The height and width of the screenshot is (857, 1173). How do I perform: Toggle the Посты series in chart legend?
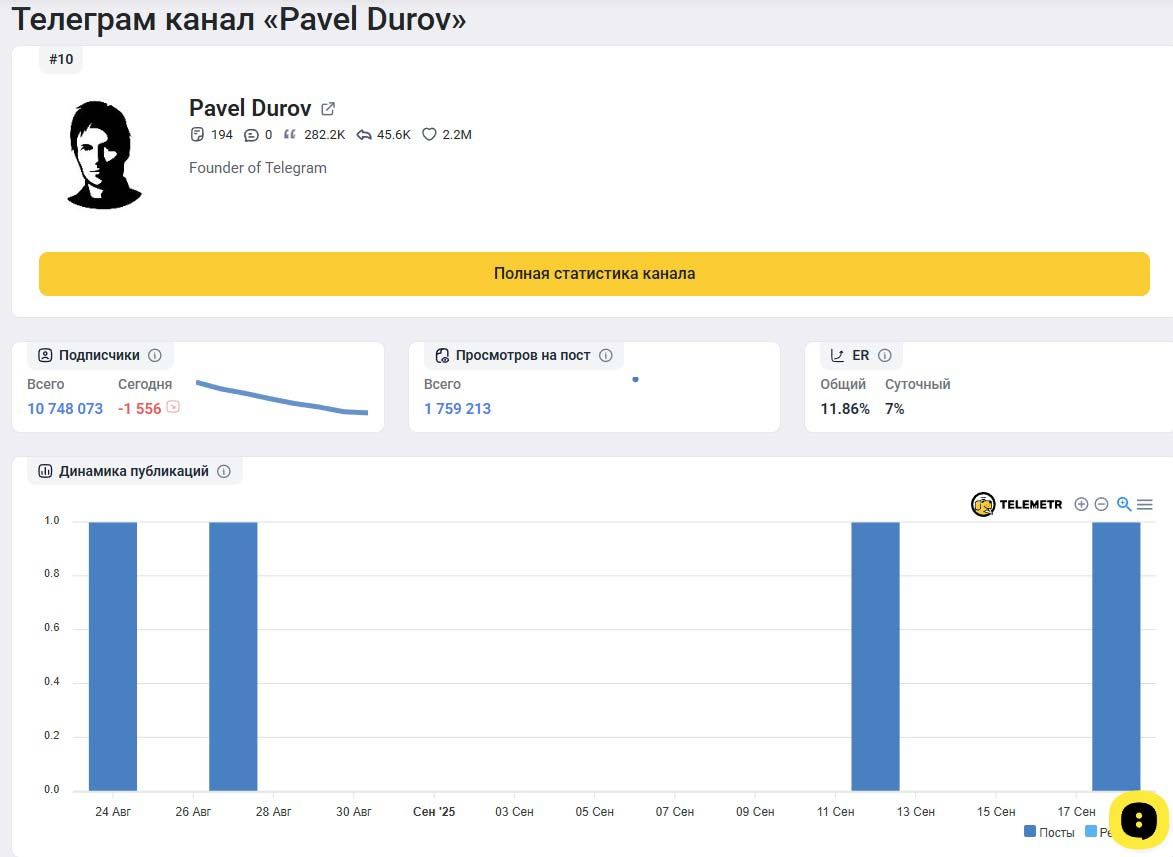1049,832
